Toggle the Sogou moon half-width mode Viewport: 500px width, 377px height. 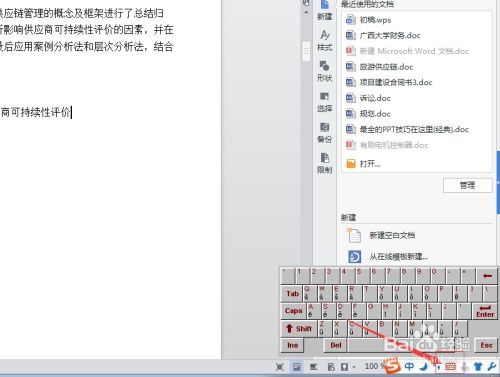(x=424, y=367)
